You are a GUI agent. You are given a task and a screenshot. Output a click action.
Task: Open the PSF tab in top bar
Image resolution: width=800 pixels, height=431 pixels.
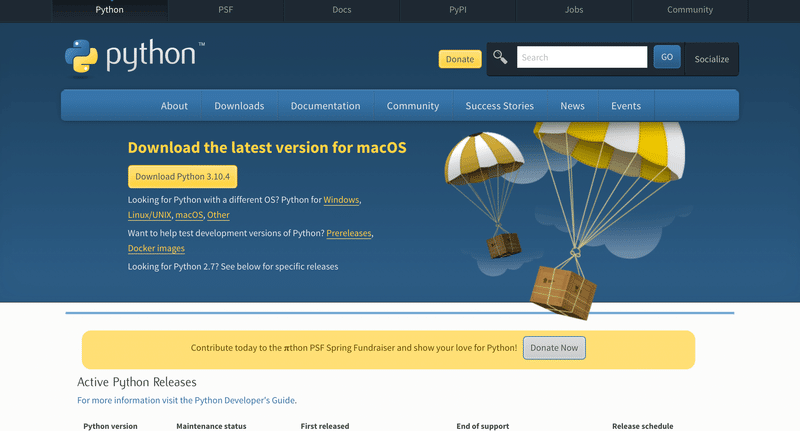click(226, 10)
